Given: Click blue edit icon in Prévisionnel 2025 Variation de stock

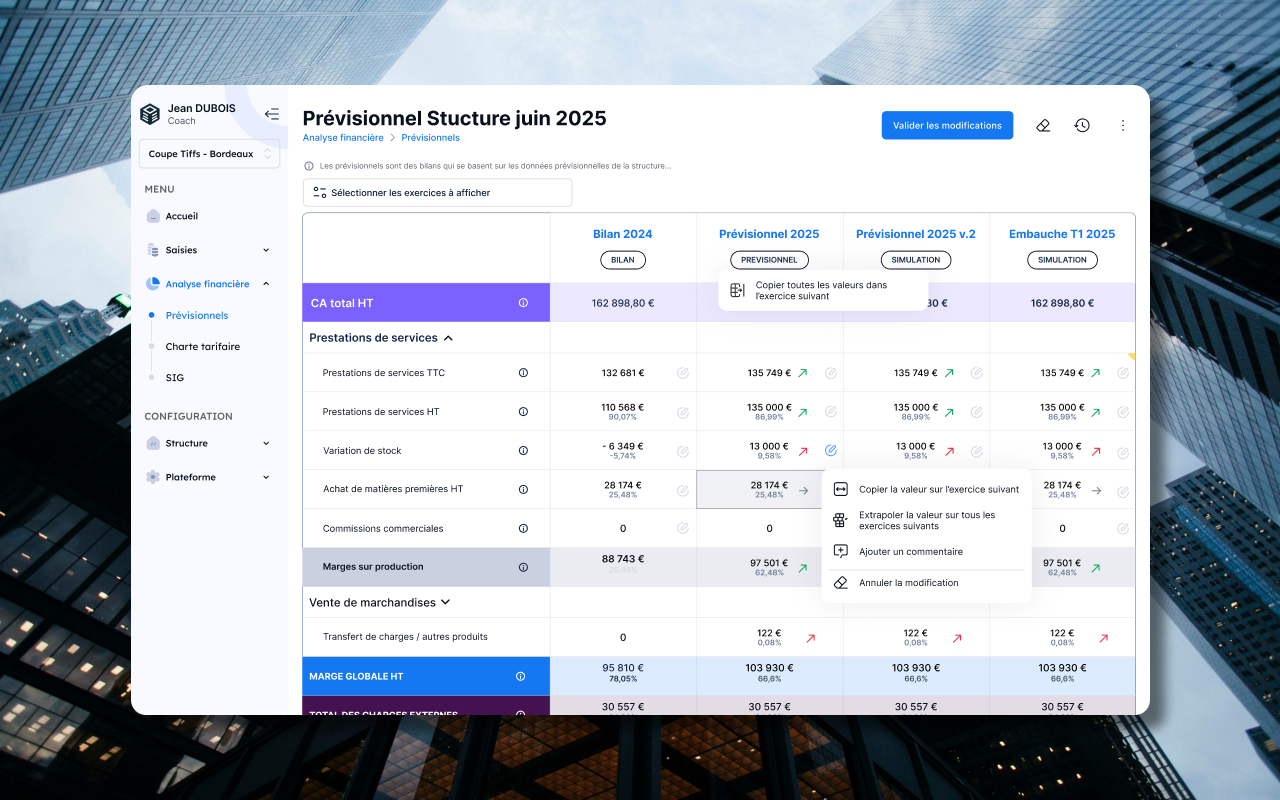Looking at the screenshot, I should point(831,451).
